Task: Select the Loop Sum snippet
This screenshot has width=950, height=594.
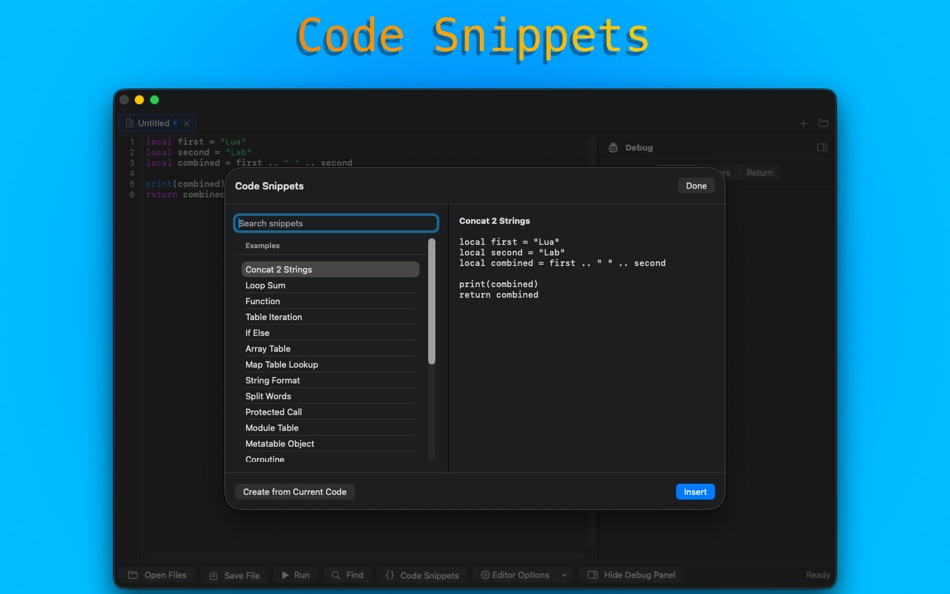Action: point(330,285)
